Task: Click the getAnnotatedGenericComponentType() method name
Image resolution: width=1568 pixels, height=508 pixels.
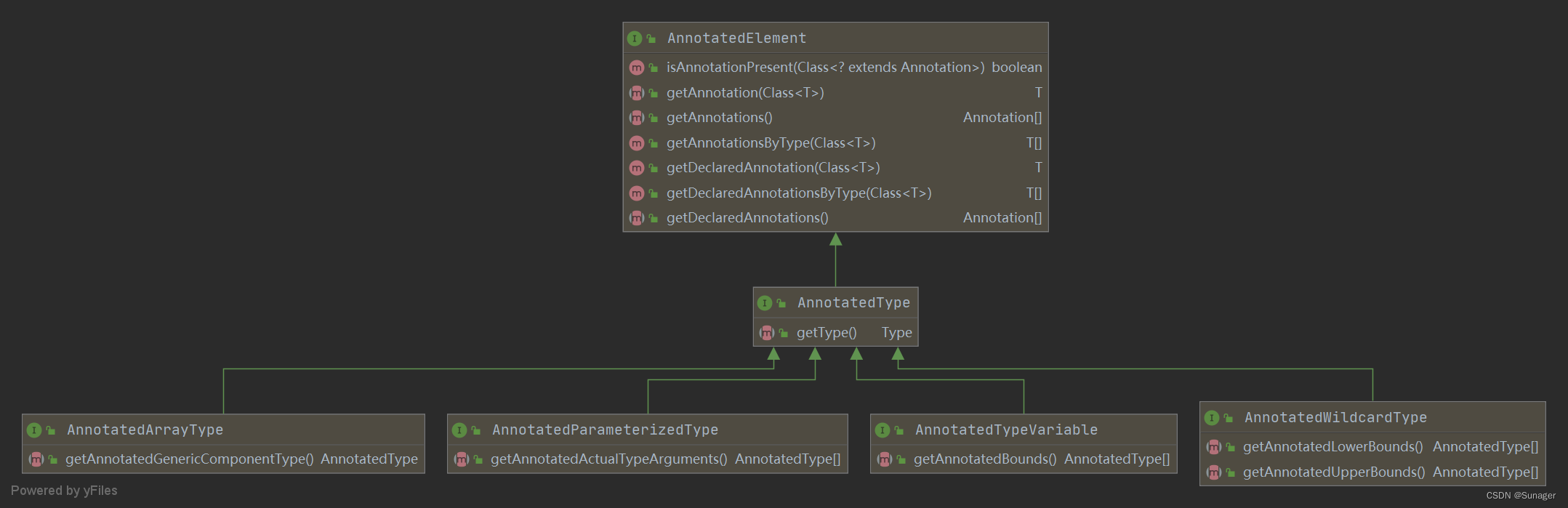Action: (190, 459)
